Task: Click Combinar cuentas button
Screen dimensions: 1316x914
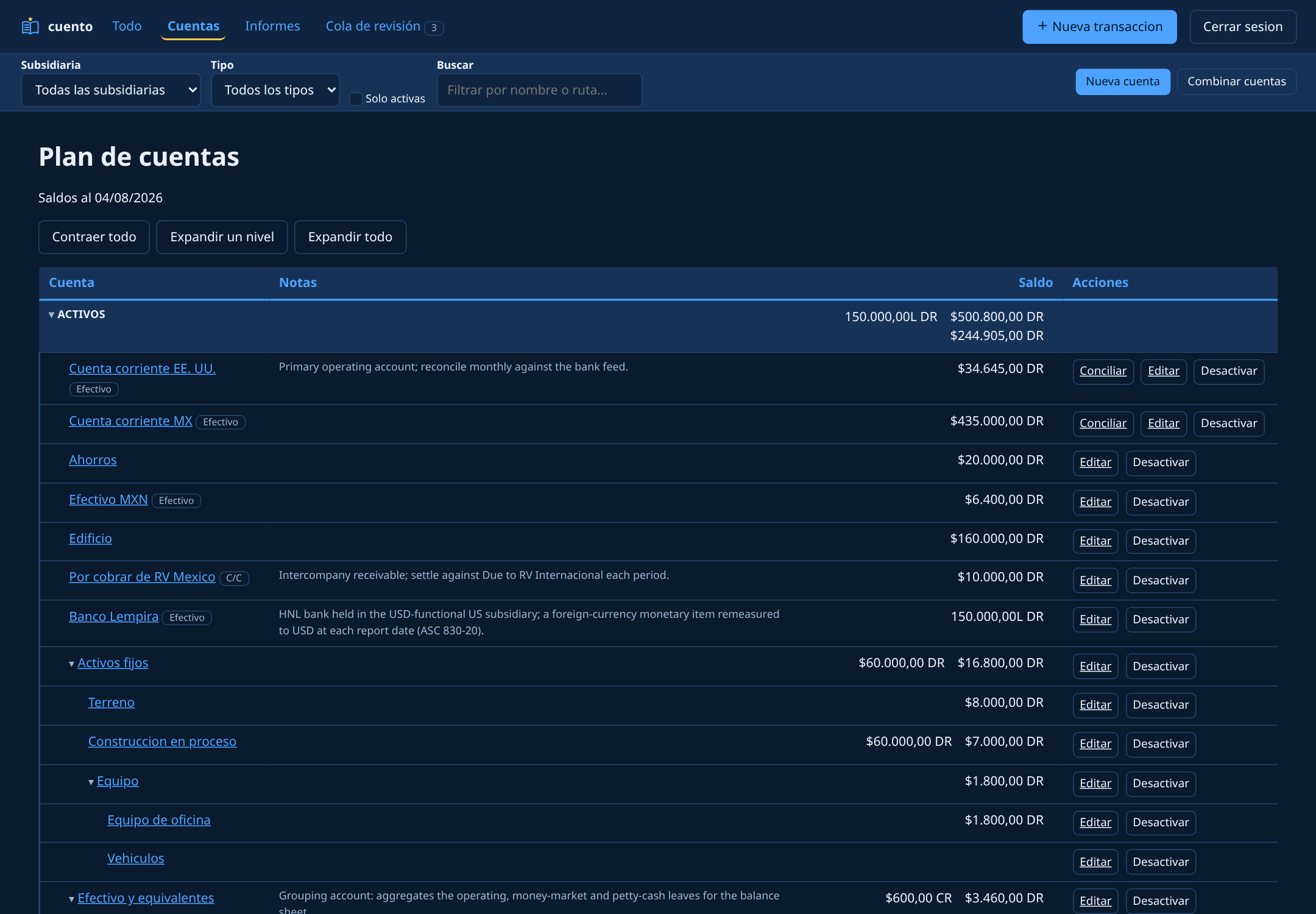Action: (x=1236, y=82)
